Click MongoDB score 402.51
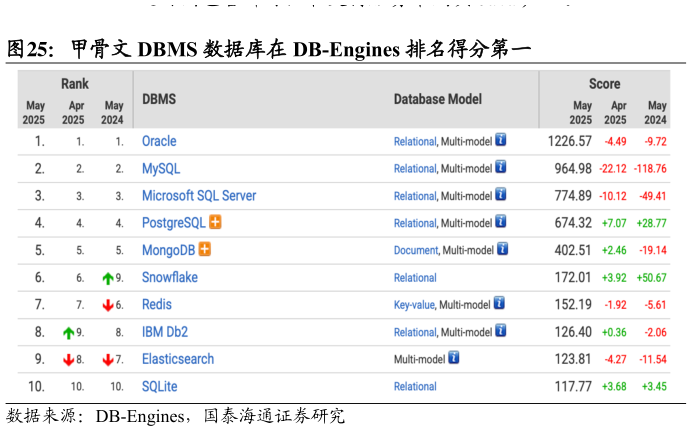The height and width of the screenshot is (431, 692). click(x=573, y=250)
